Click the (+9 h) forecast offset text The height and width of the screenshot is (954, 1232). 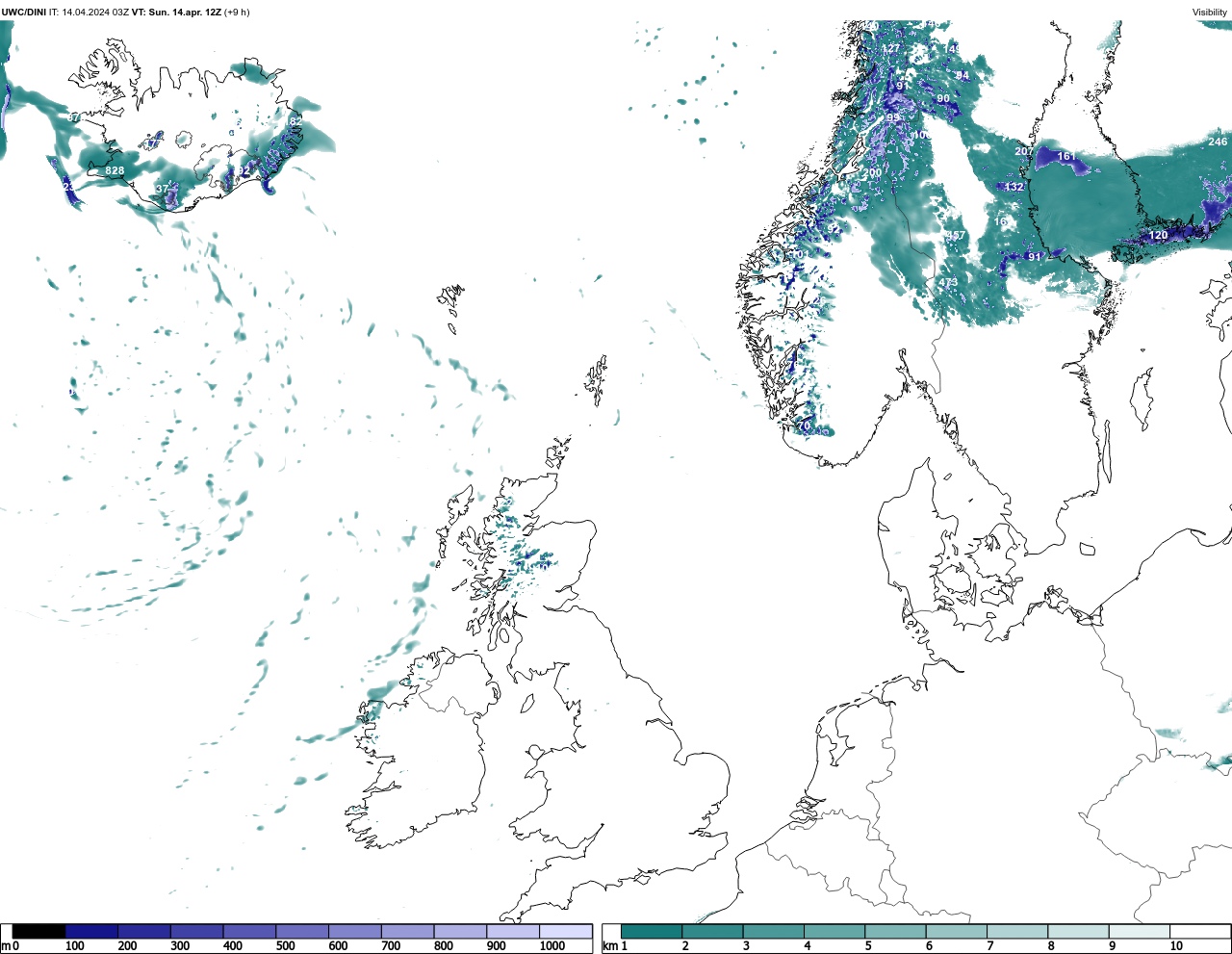pos(237,13)
